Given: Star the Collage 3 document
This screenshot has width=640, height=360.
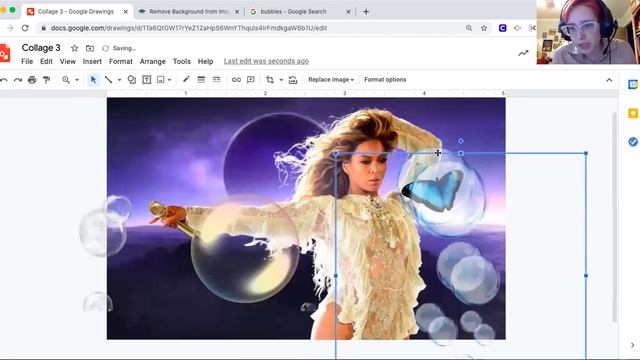Looking at the screenshot, I should pos(74,48).
